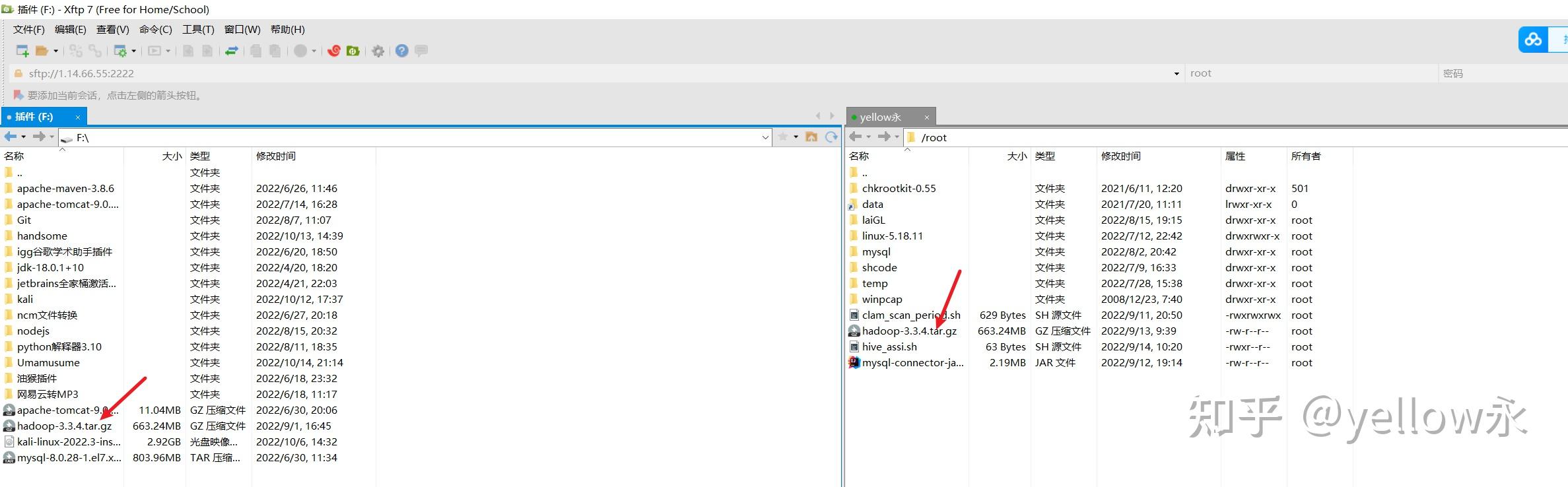
Task: Sort local files by 大小 column
Action: [154, 156]
